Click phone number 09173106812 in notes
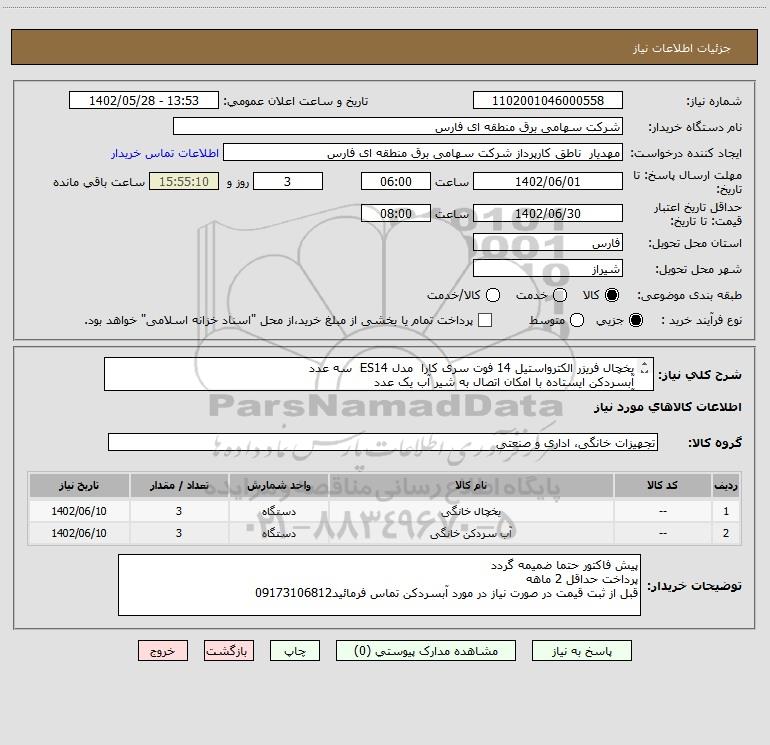Screen dimensions: 770x745 pyautogui.click(x=294, y=593)
